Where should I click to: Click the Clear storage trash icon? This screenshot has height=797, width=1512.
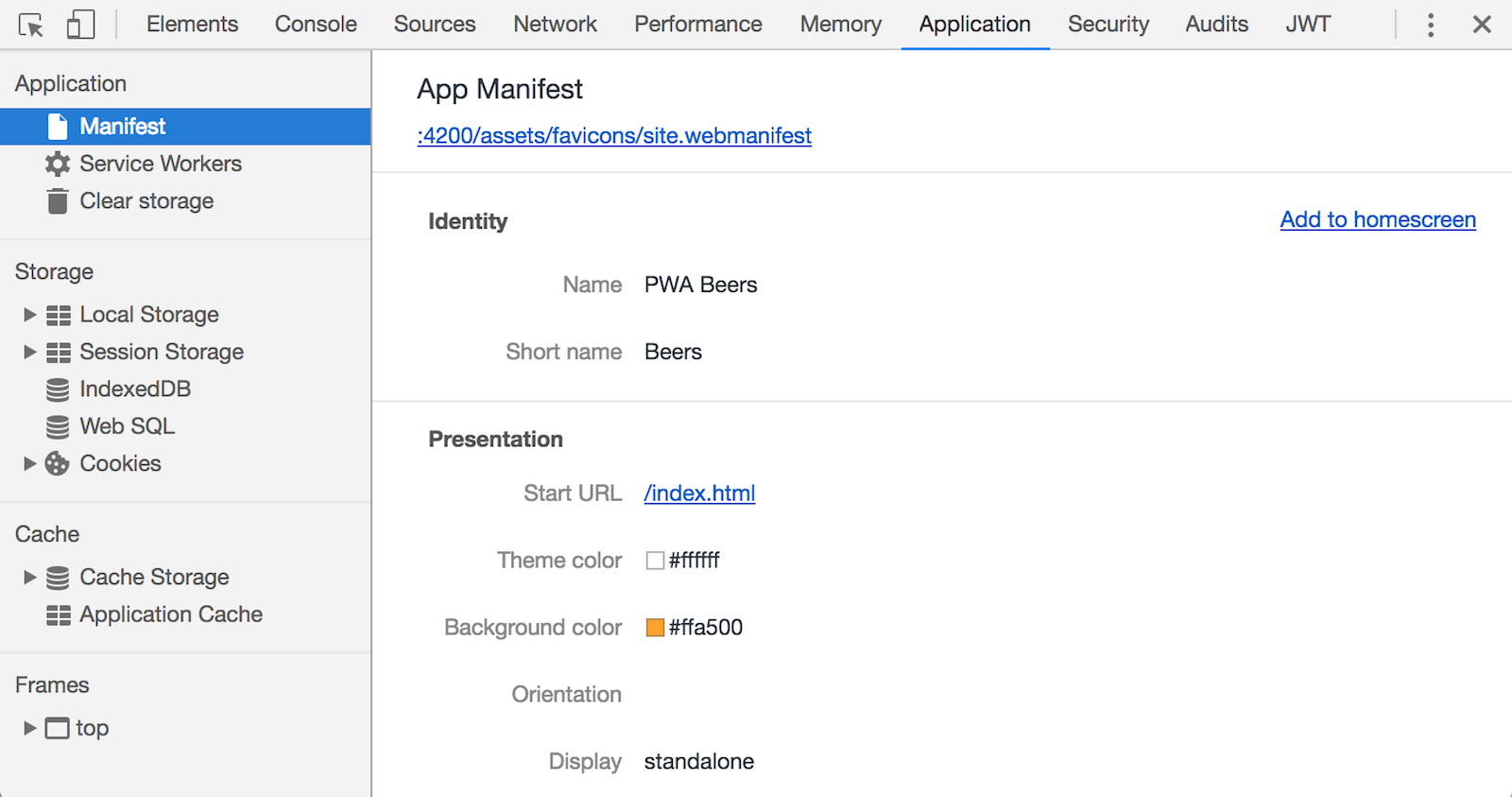pos(58,201)
